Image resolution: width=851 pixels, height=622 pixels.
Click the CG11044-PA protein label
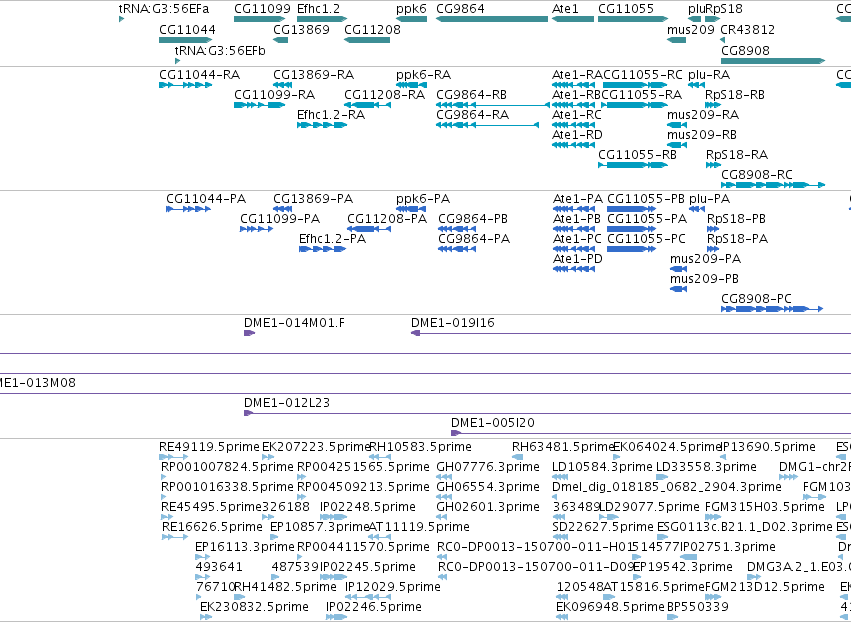point(206,199)
